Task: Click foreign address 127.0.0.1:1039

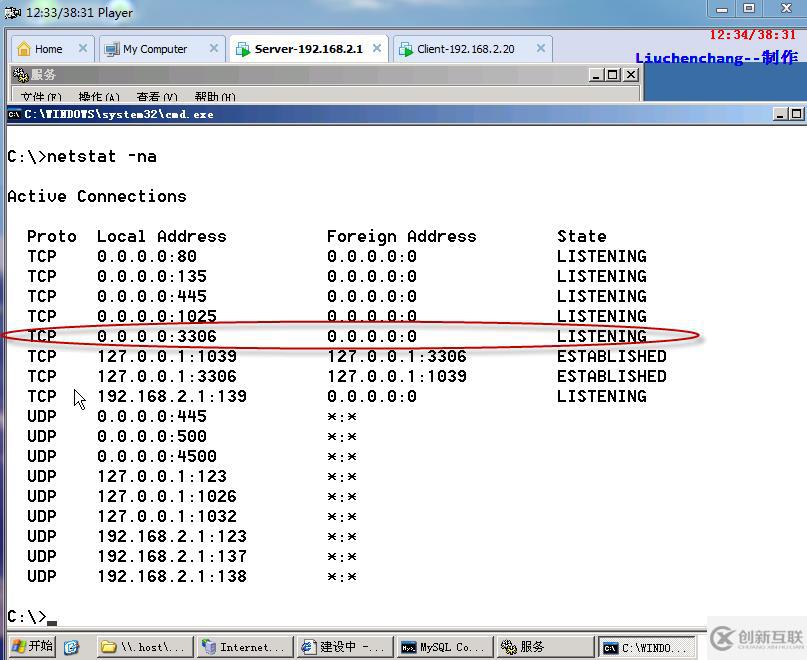Action: (397, 376)
